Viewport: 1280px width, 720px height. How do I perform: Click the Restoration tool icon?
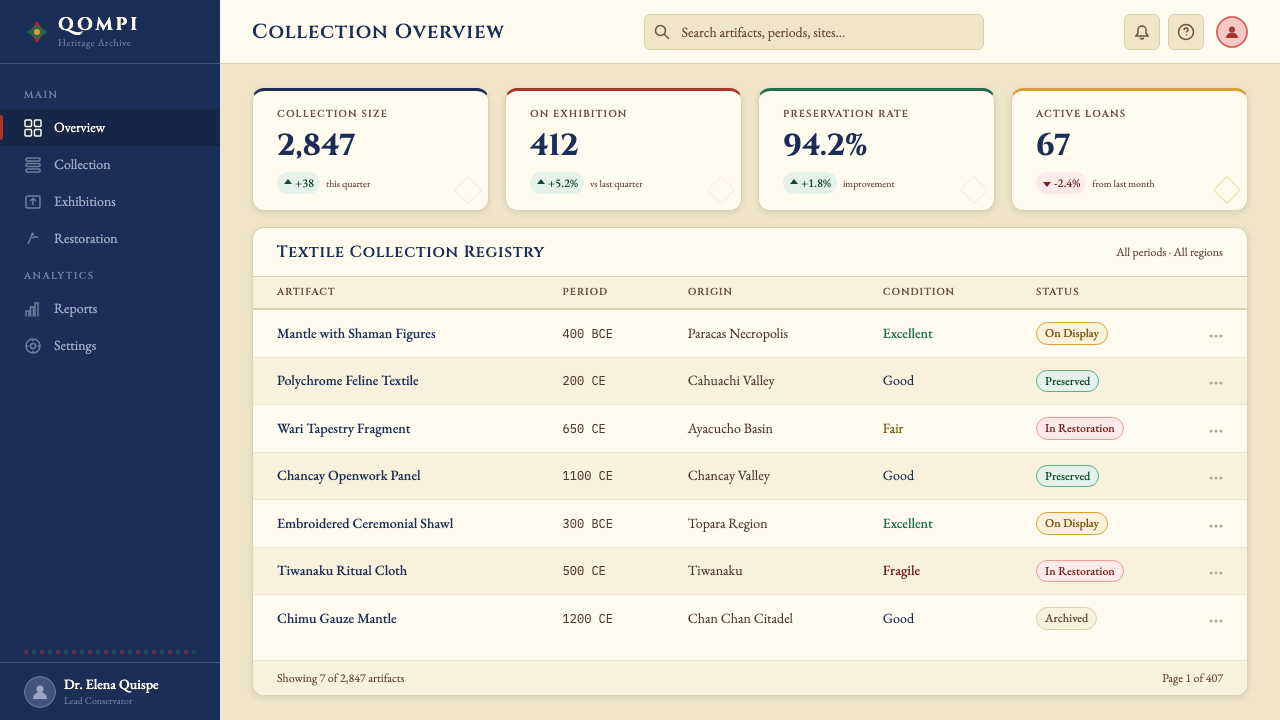(33, 239)
